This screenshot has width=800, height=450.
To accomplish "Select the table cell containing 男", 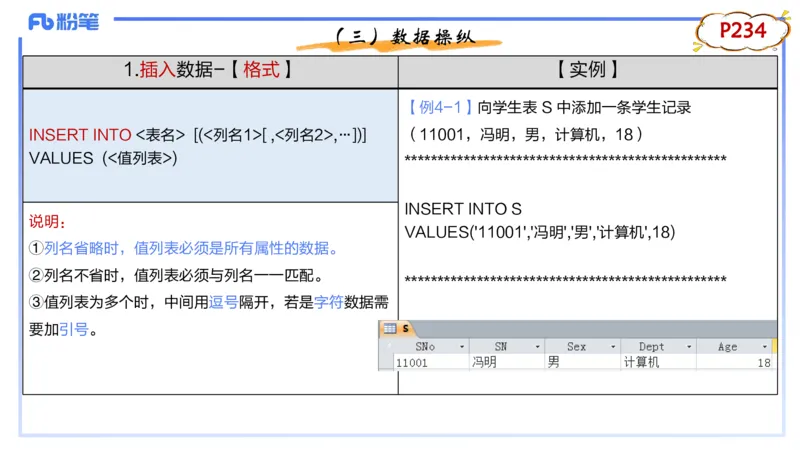I will pos(582,362).
